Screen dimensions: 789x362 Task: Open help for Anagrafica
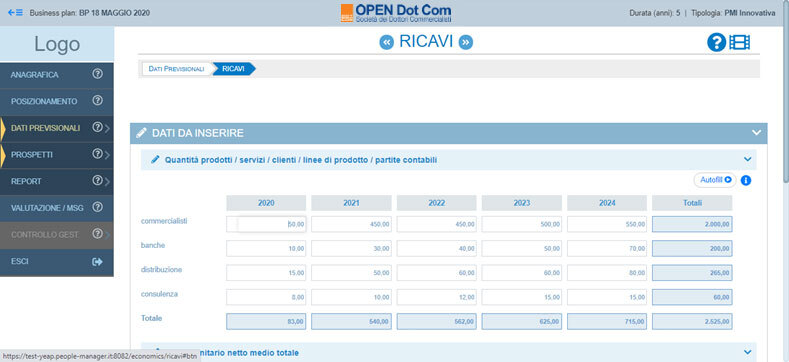(x=98, y=74)
